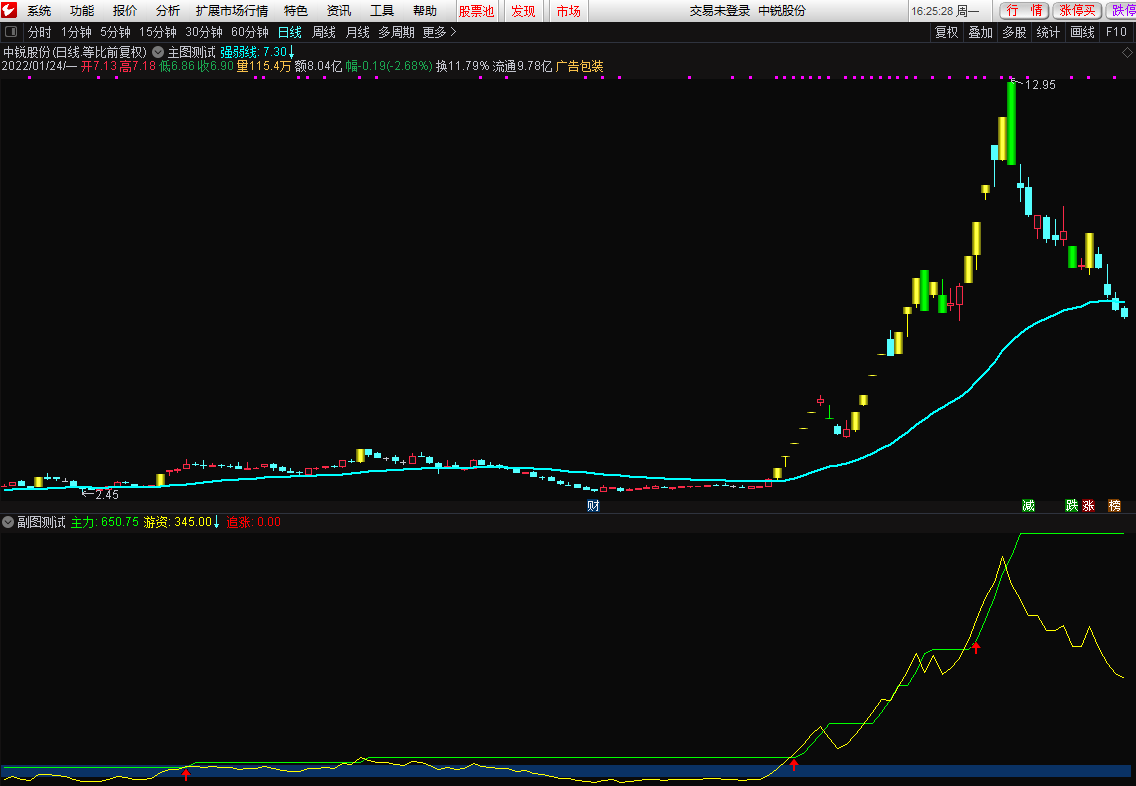The height and width of the screenshot is (786, 1136).
Task: Select the 多周期 view
Action: [x=396, y=32]
